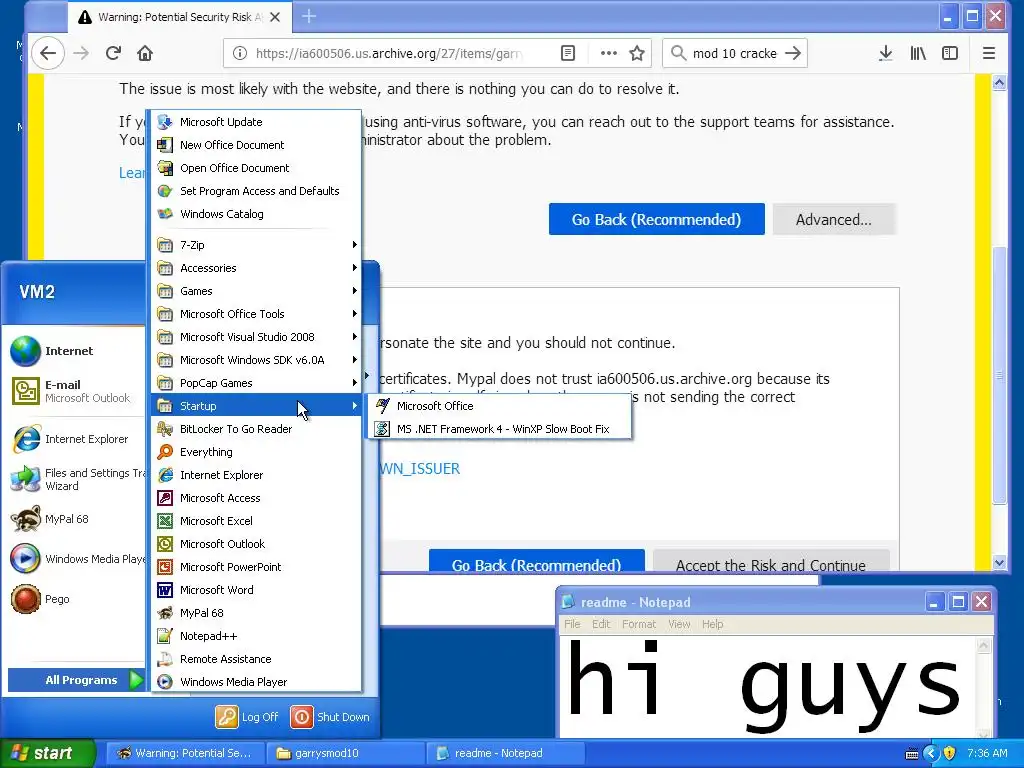
Task: Open the File menu in Notepad
Action: pyautogui.click(x=572, y=624)
